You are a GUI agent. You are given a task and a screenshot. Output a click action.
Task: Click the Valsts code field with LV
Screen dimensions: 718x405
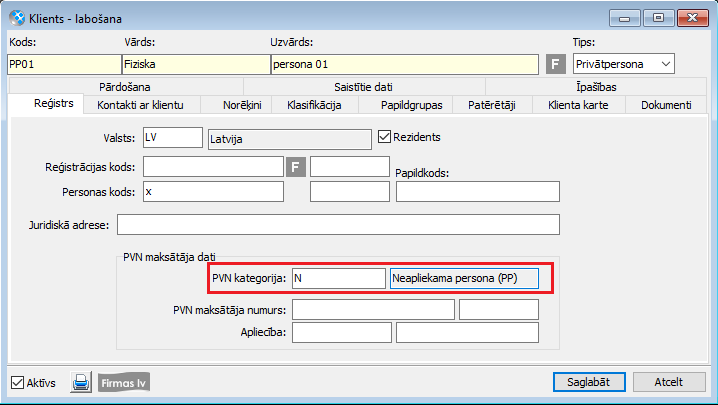[x=173, y=137]
